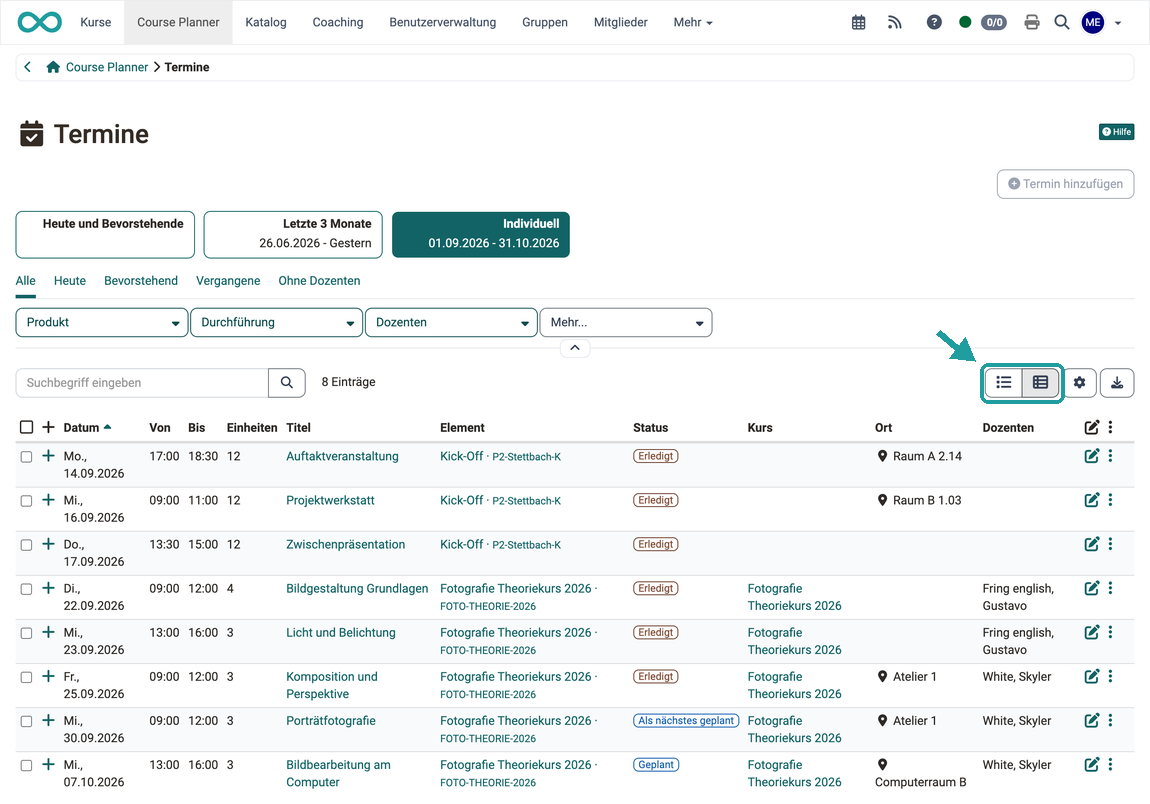Click the printer icon in header

pos(1032,23)
